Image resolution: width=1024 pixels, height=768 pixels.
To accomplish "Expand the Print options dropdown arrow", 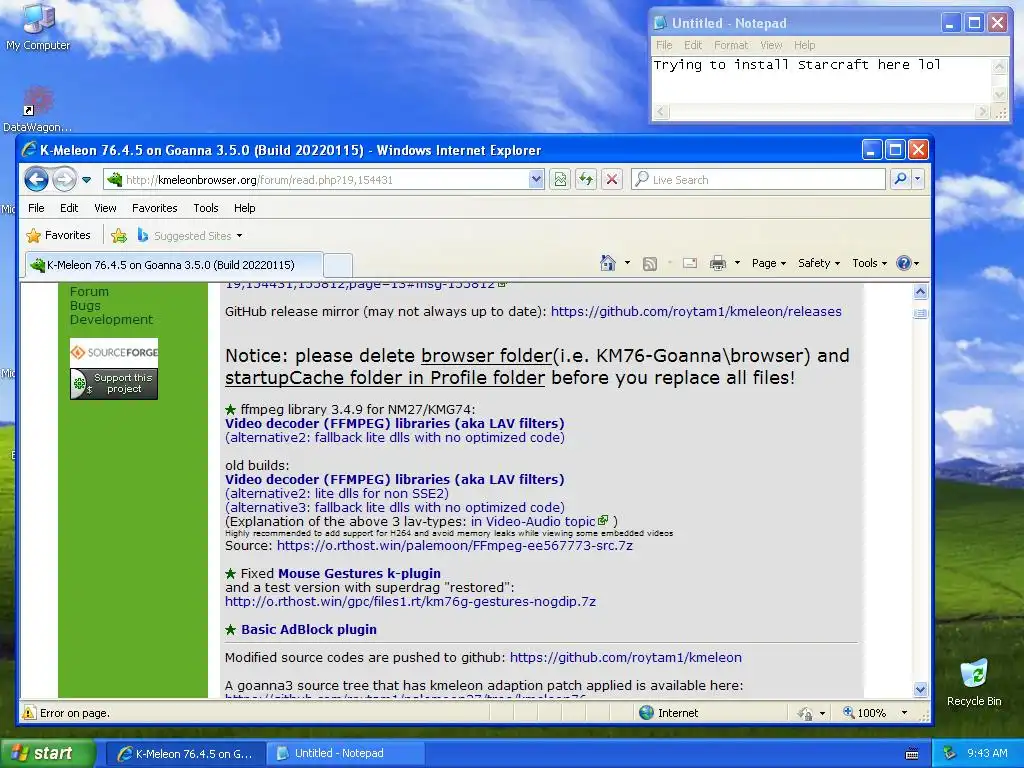I will (x=737, y=263).
